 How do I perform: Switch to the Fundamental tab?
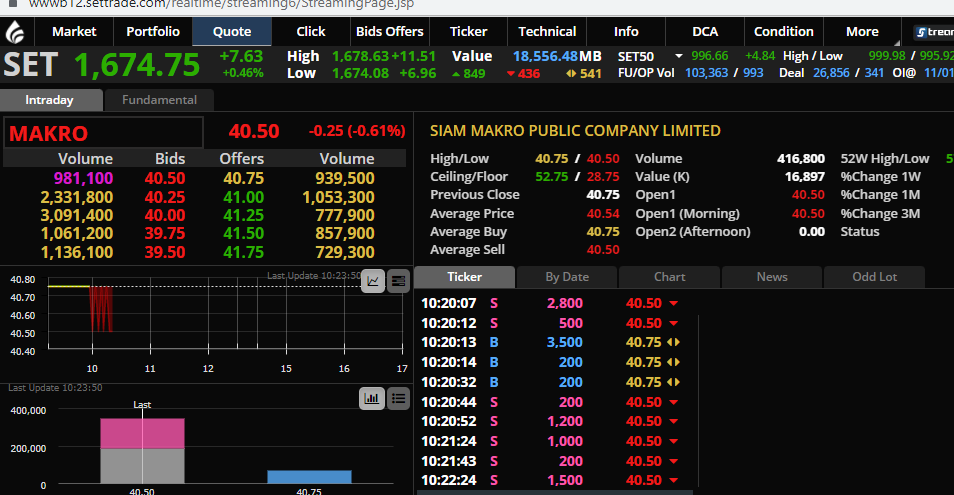159,100
